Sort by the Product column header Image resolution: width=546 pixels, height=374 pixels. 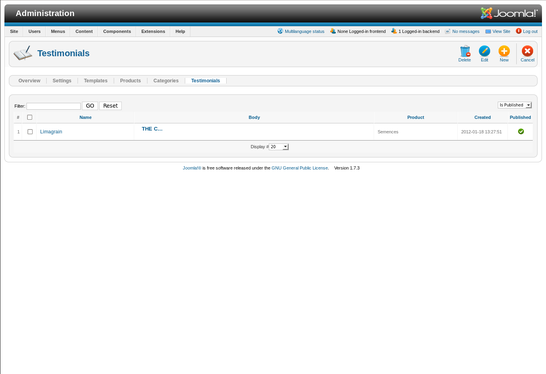415,117
